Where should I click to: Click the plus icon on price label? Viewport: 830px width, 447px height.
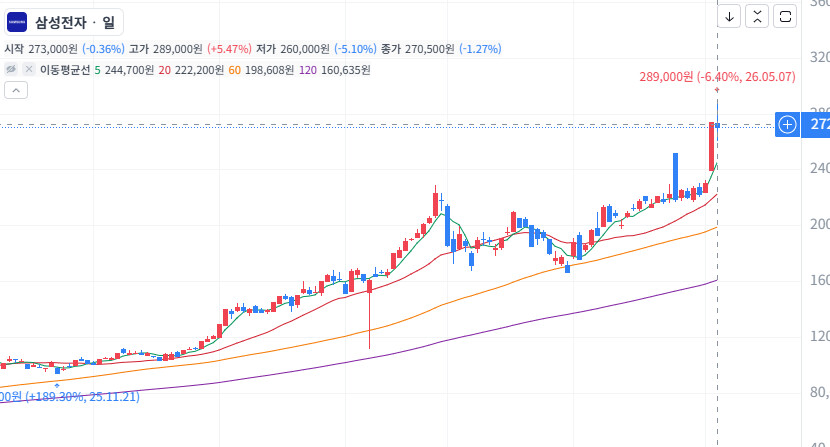(x=787, y=124)
